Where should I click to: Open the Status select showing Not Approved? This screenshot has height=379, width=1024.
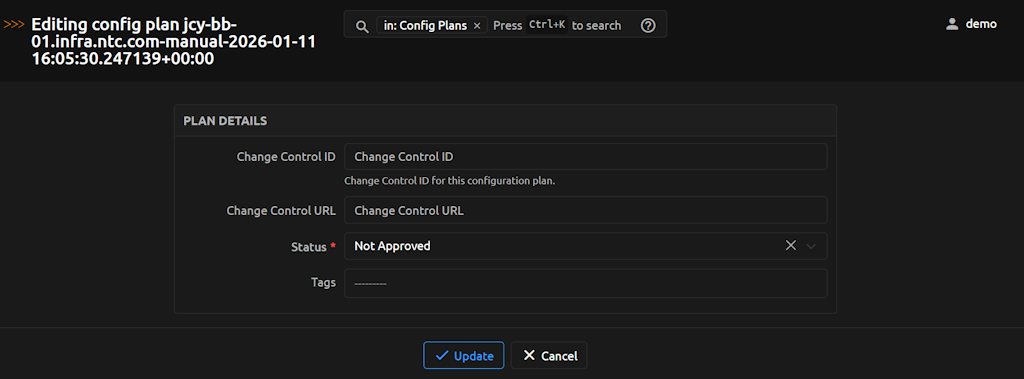586,246
